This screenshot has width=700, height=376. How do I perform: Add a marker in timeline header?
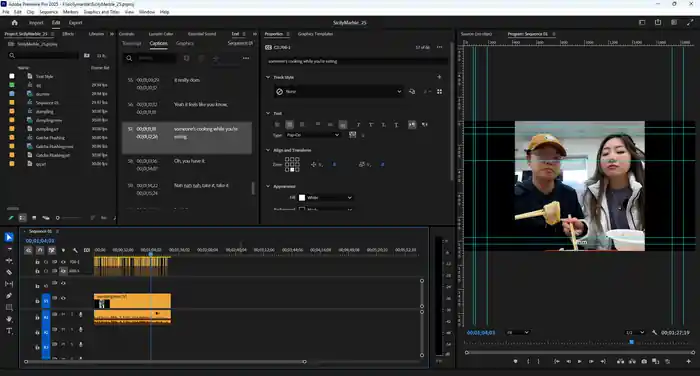(x=63, y=250)
